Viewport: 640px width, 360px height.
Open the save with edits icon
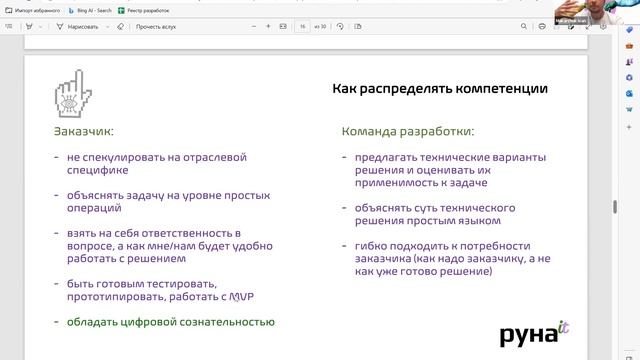571,27
